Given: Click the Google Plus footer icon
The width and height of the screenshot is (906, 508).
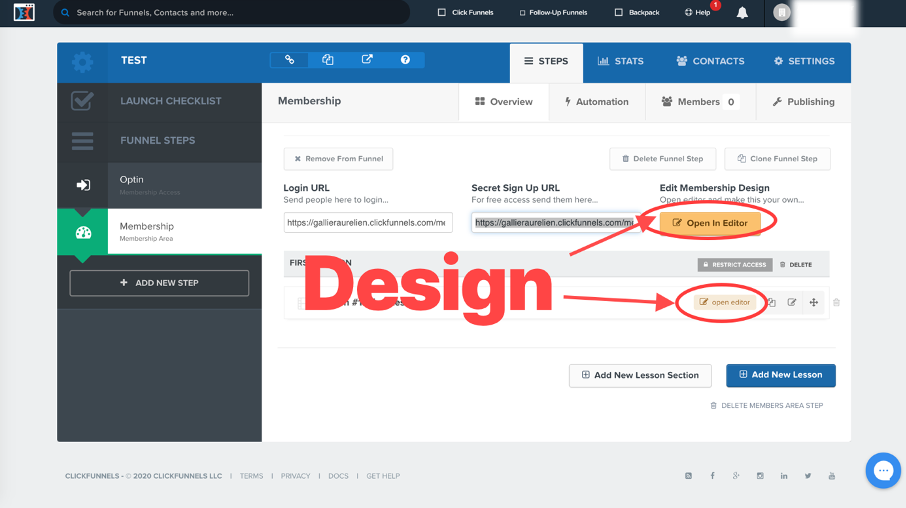Looking at the screenshot, I should (736, 476).
